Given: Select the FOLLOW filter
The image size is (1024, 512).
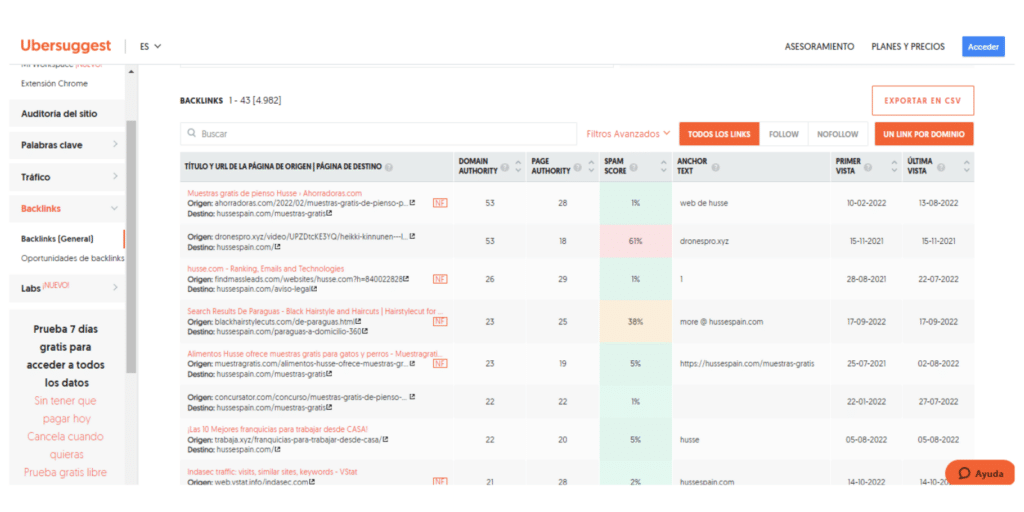Looking at the screenshot, I should click(784, 134).
